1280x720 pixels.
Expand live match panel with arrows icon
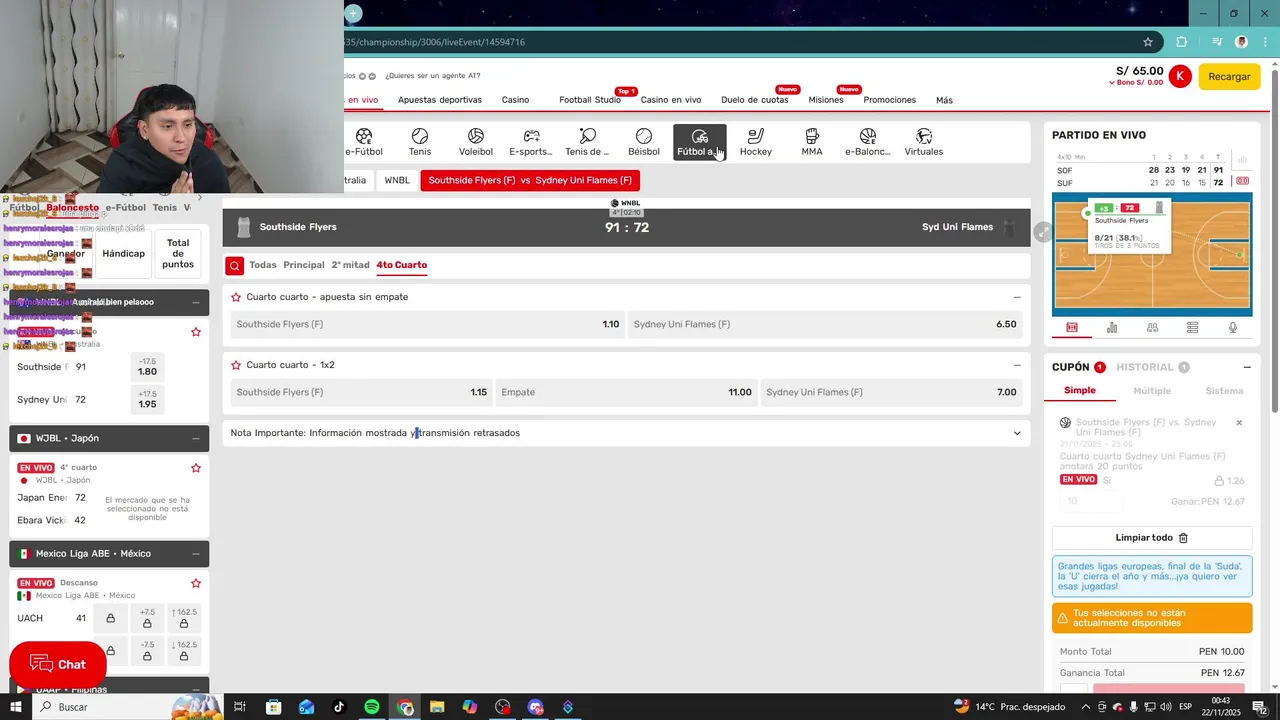(x=1042, y=231)
